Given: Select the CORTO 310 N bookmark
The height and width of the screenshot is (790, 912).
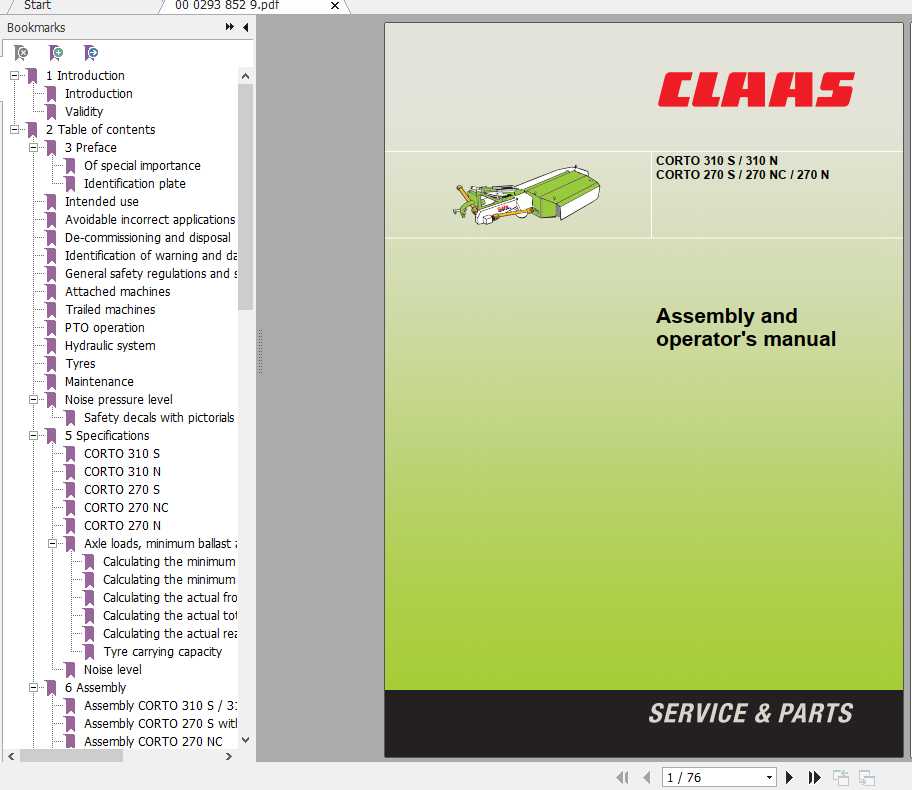Looking at the screenshot, I should tap(122, 472).
